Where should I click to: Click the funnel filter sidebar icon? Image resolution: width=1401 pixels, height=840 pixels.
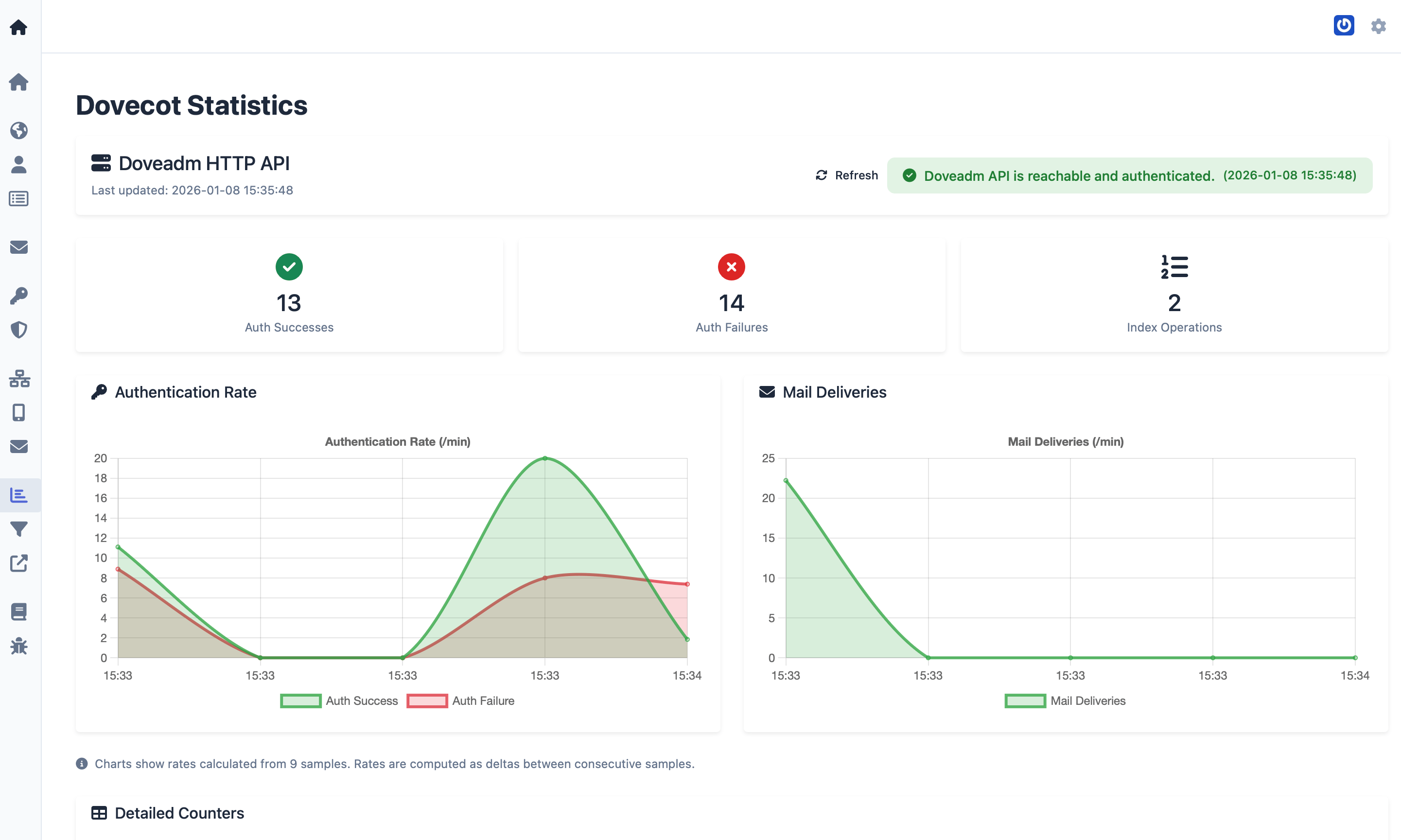point(18,529)
